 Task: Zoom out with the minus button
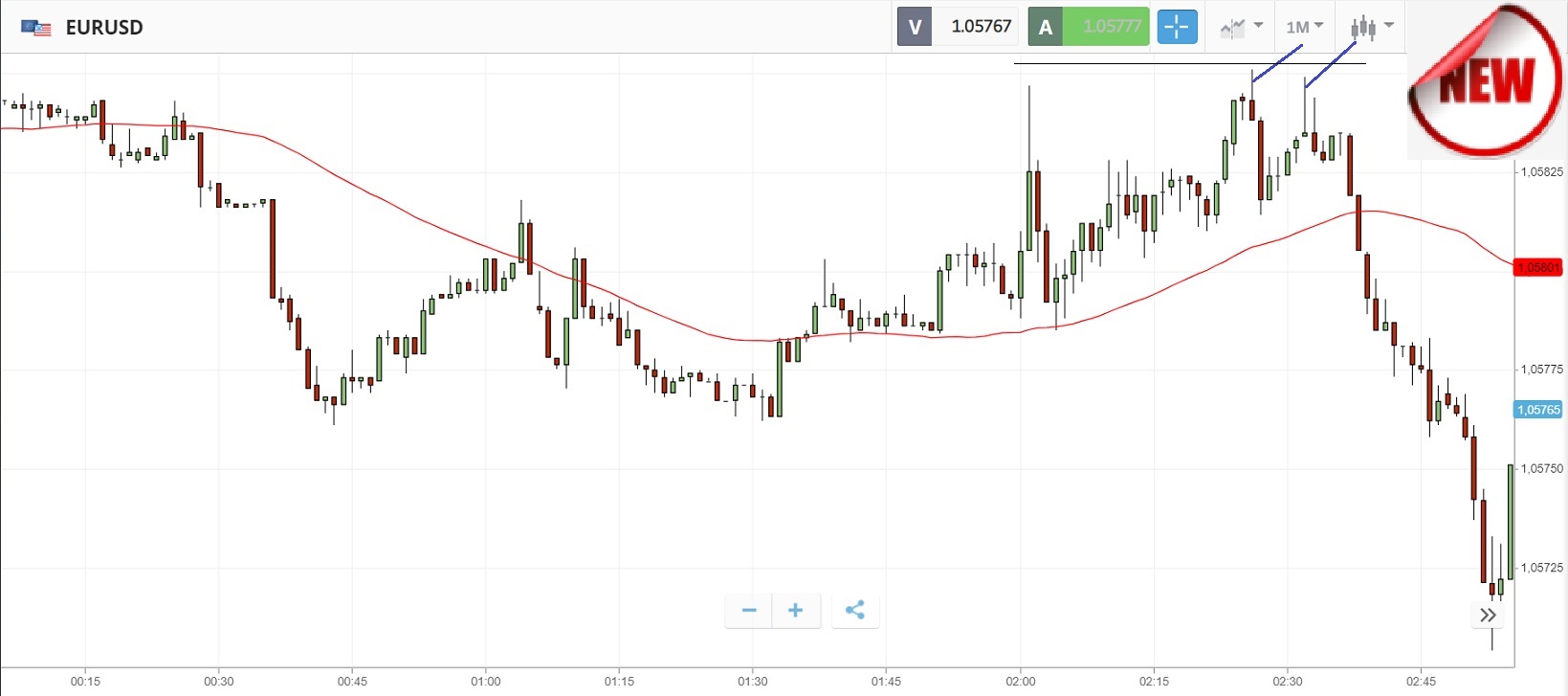749,610
